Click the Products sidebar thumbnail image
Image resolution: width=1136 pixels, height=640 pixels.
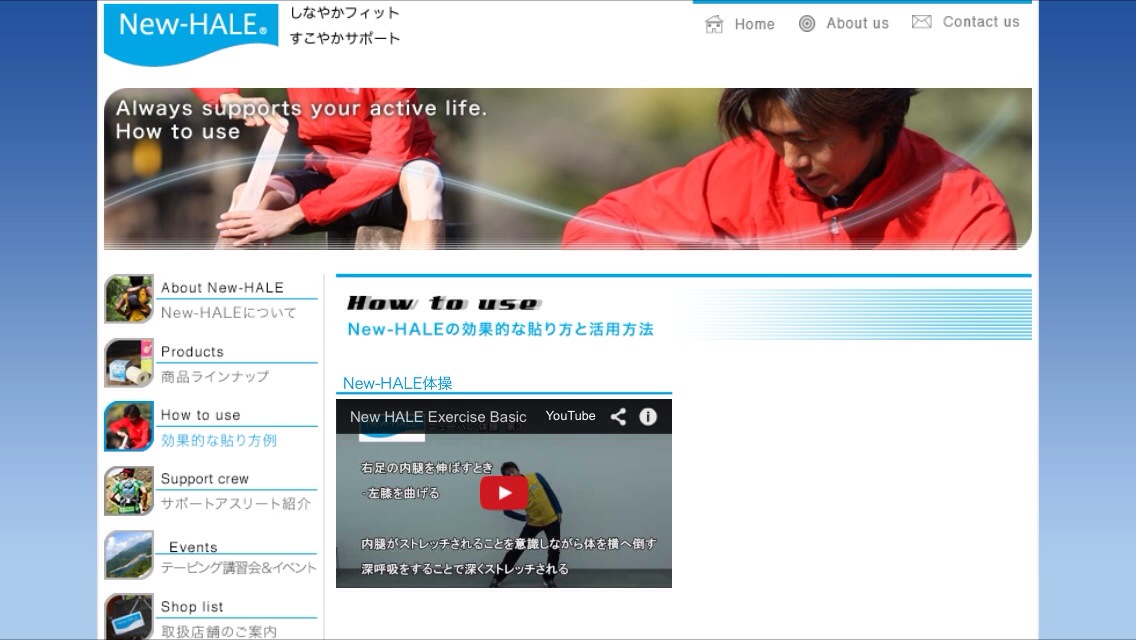[x=129, y=363]
